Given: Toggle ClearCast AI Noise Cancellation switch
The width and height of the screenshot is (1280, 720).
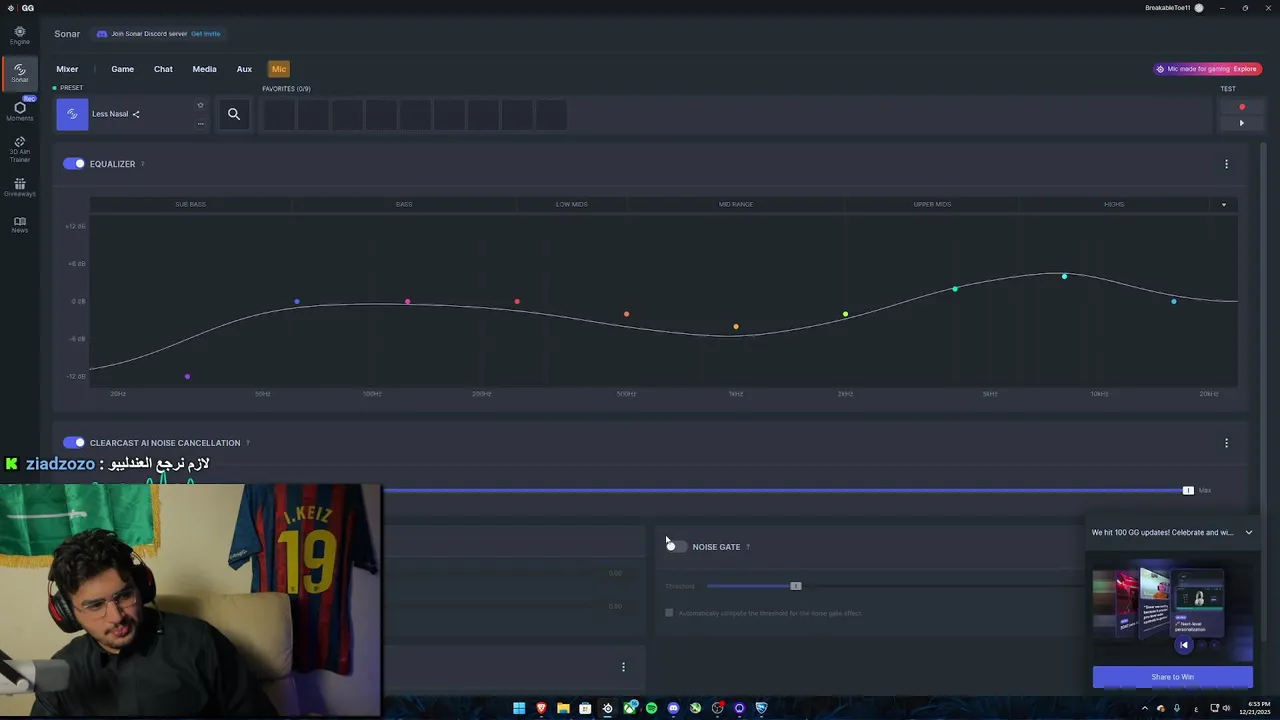Looking at the screenshot, I should pos(74,443).
